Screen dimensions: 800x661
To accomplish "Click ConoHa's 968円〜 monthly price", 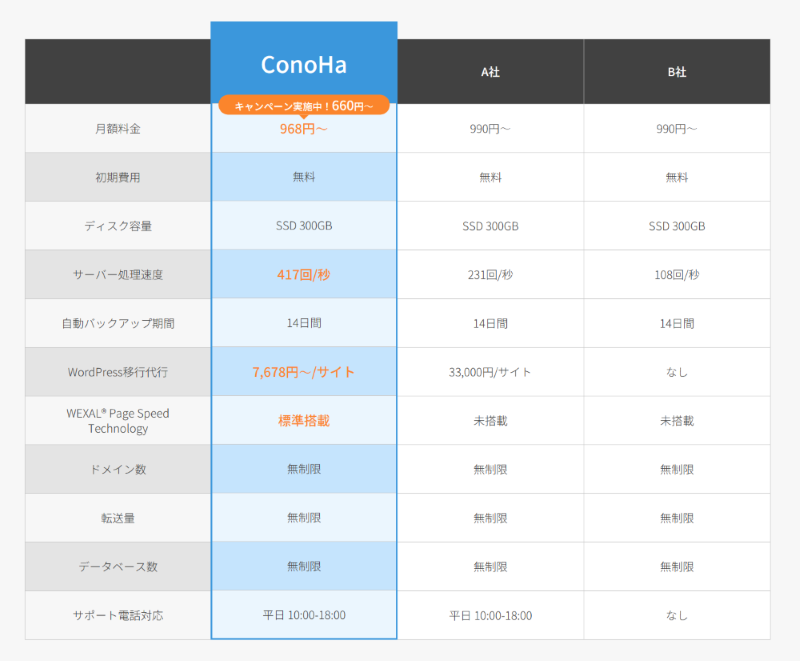I will (x=304, y=129).
